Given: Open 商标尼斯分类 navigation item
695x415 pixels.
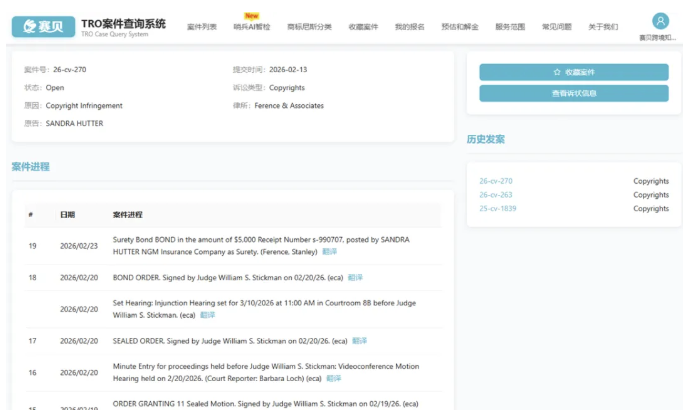Looking at the screenshot, I should [310, 27].
